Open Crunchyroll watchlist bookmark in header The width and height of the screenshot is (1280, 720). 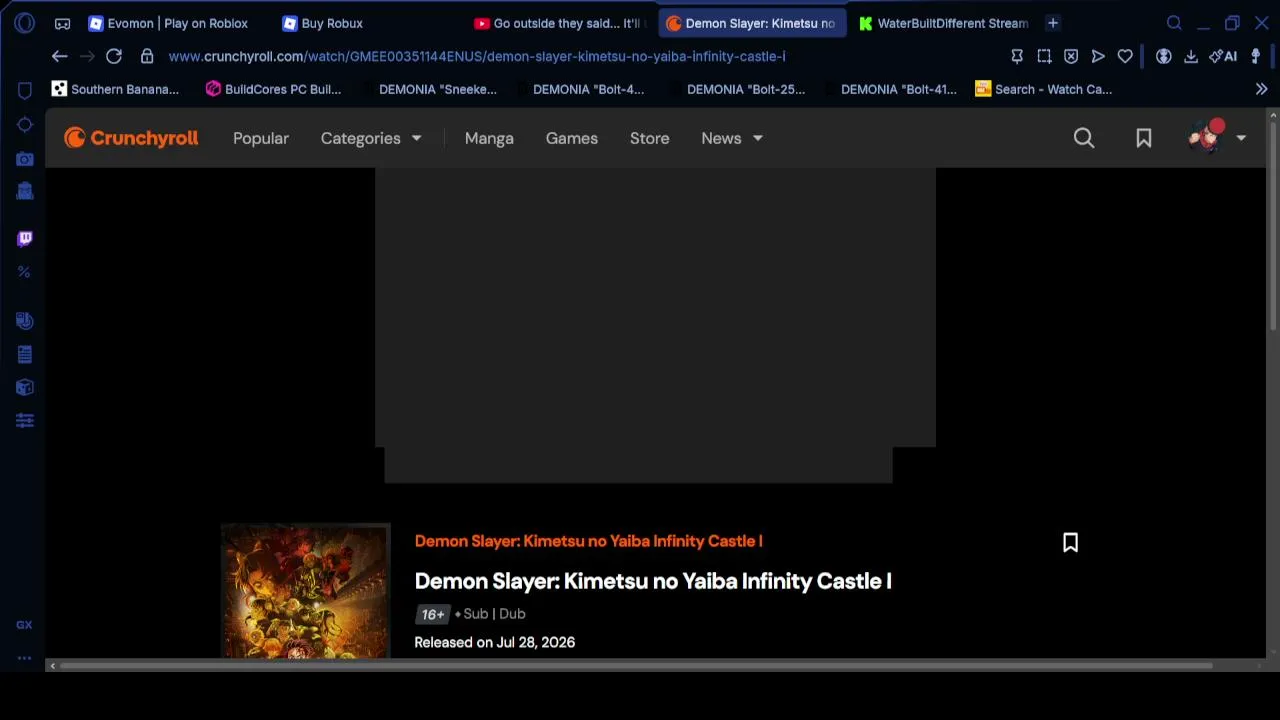pyautogui.click(x=1144, y=138)
